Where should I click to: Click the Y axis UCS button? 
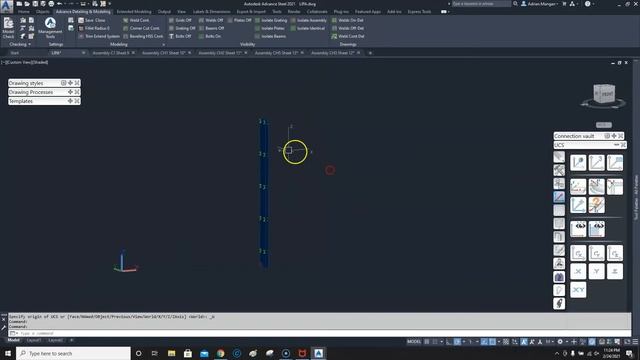pos(596,271)
